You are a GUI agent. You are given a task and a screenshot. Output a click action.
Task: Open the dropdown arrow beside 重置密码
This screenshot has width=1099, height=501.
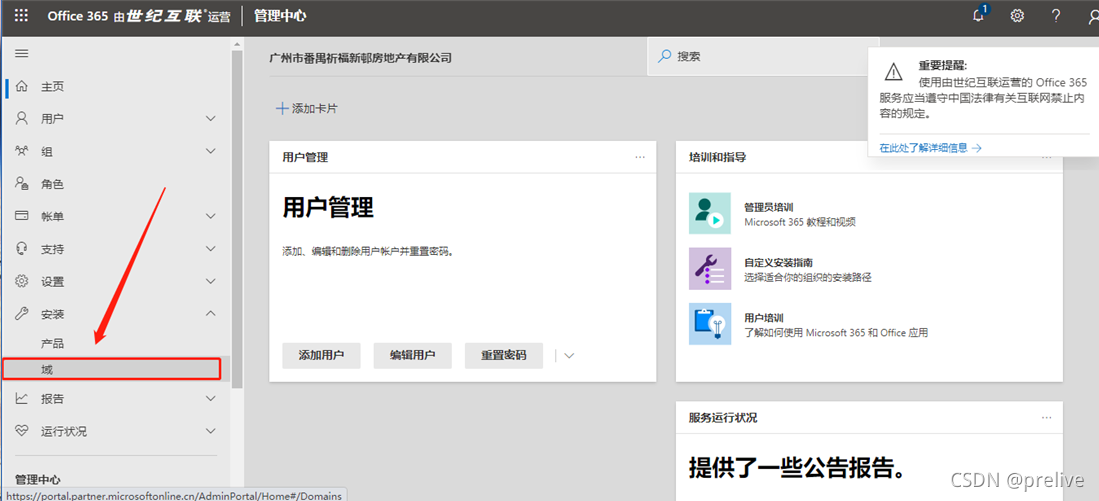click(569, 356)
